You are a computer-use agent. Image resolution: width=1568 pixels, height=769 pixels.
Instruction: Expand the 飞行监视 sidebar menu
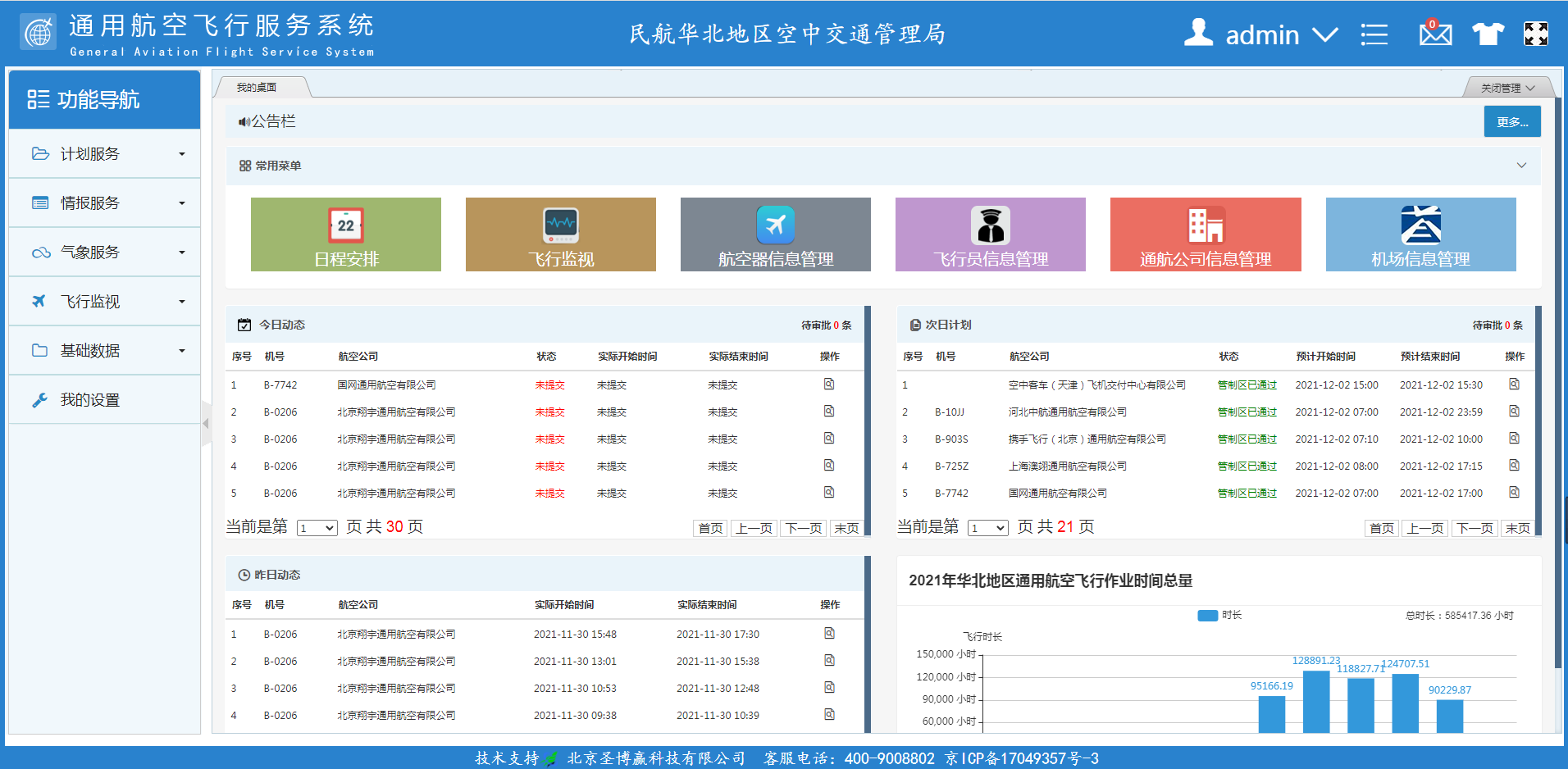pos(104,302)
